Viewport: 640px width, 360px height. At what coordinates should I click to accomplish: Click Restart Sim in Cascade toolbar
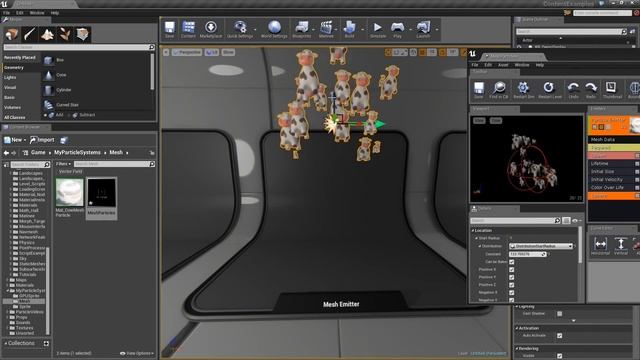(524, 90)
